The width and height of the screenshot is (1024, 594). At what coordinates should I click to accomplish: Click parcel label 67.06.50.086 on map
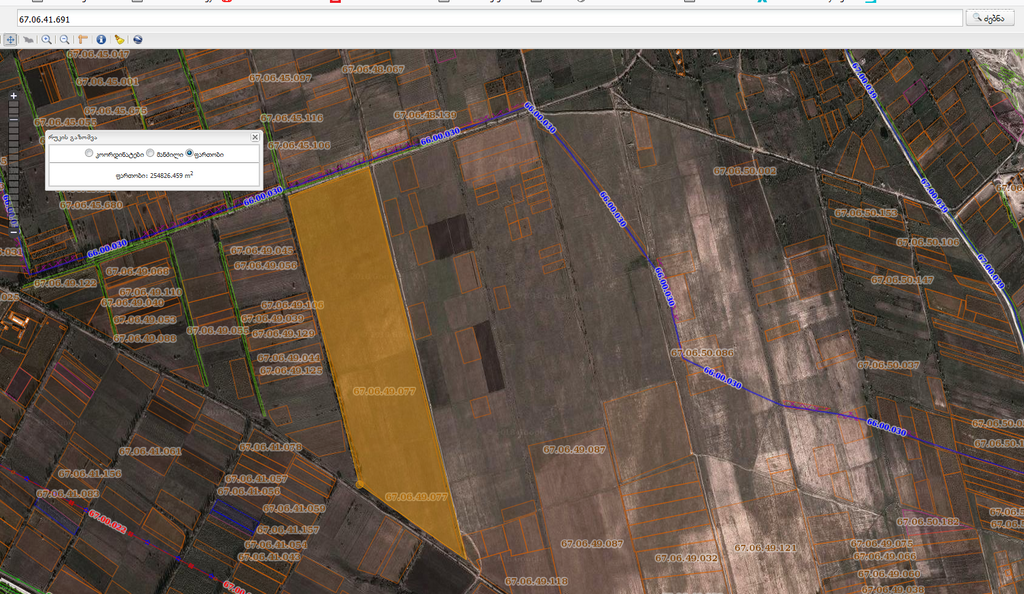pos(702,353)
